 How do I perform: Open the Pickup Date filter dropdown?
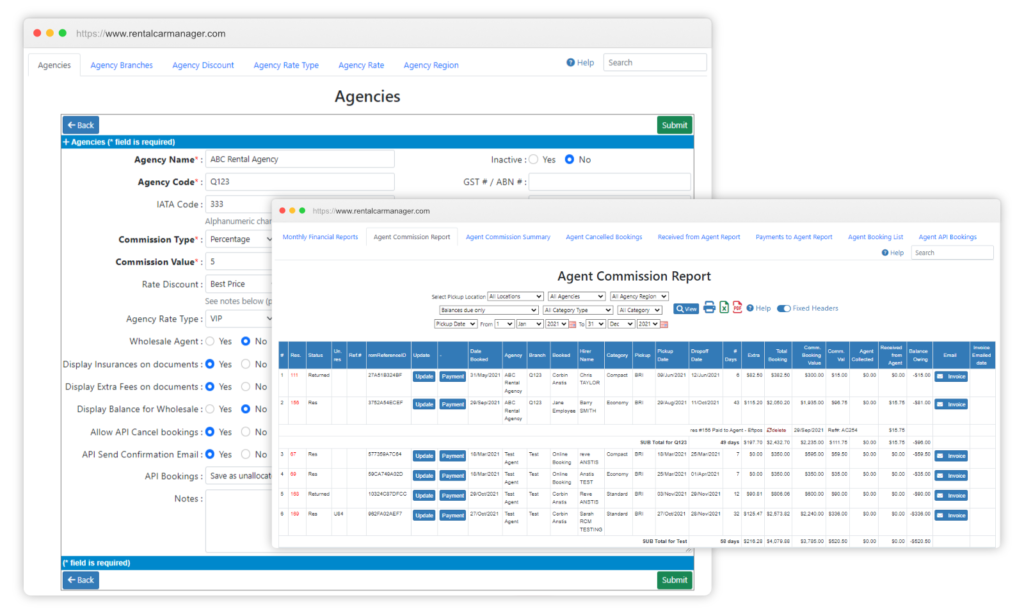point(455,324)
